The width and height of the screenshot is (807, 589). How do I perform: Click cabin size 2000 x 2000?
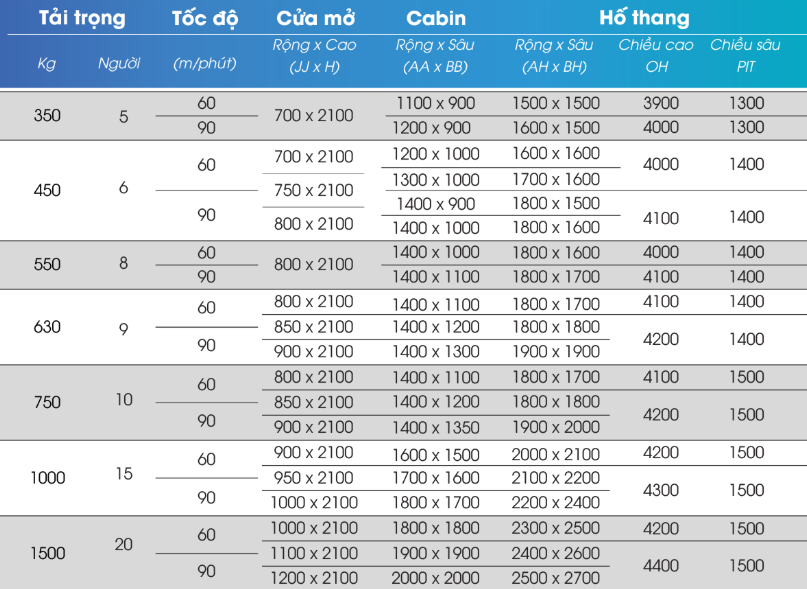point(435,578)
